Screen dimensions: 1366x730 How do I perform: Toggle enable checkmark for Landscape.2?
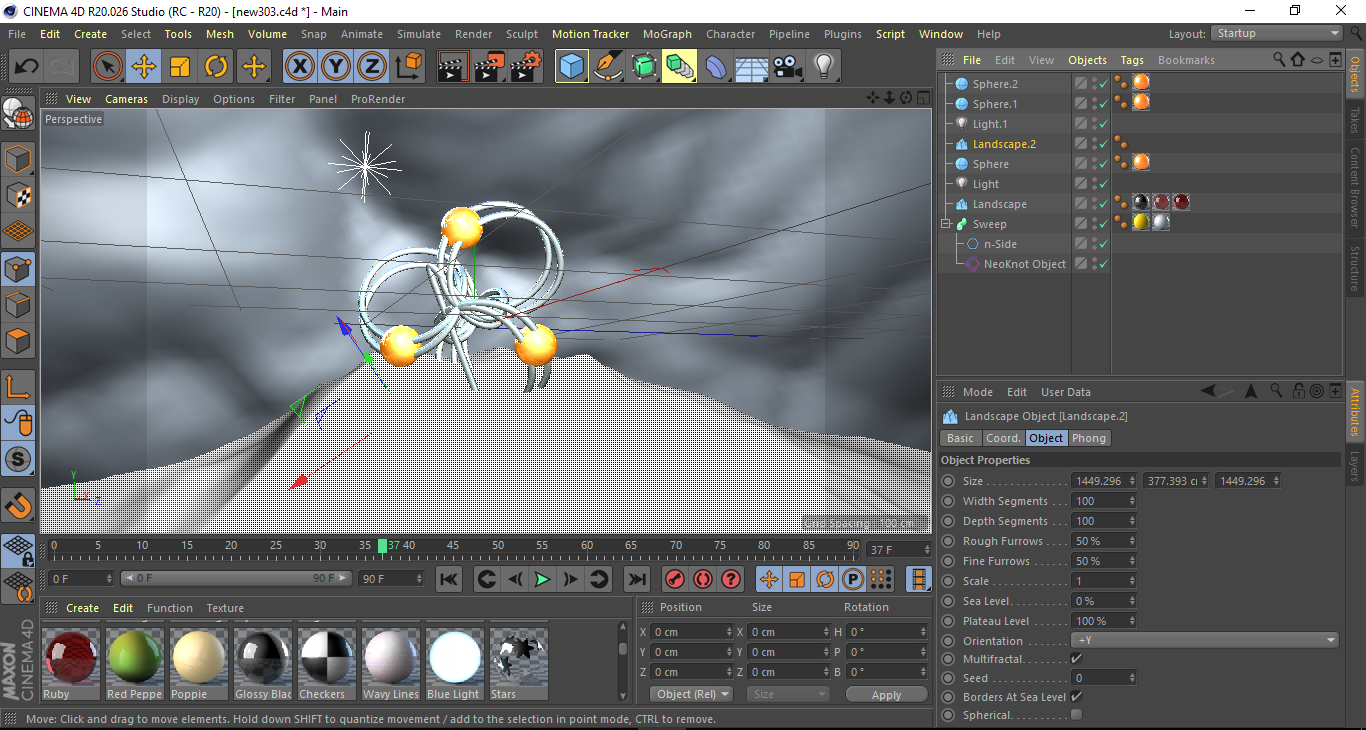1103,144
